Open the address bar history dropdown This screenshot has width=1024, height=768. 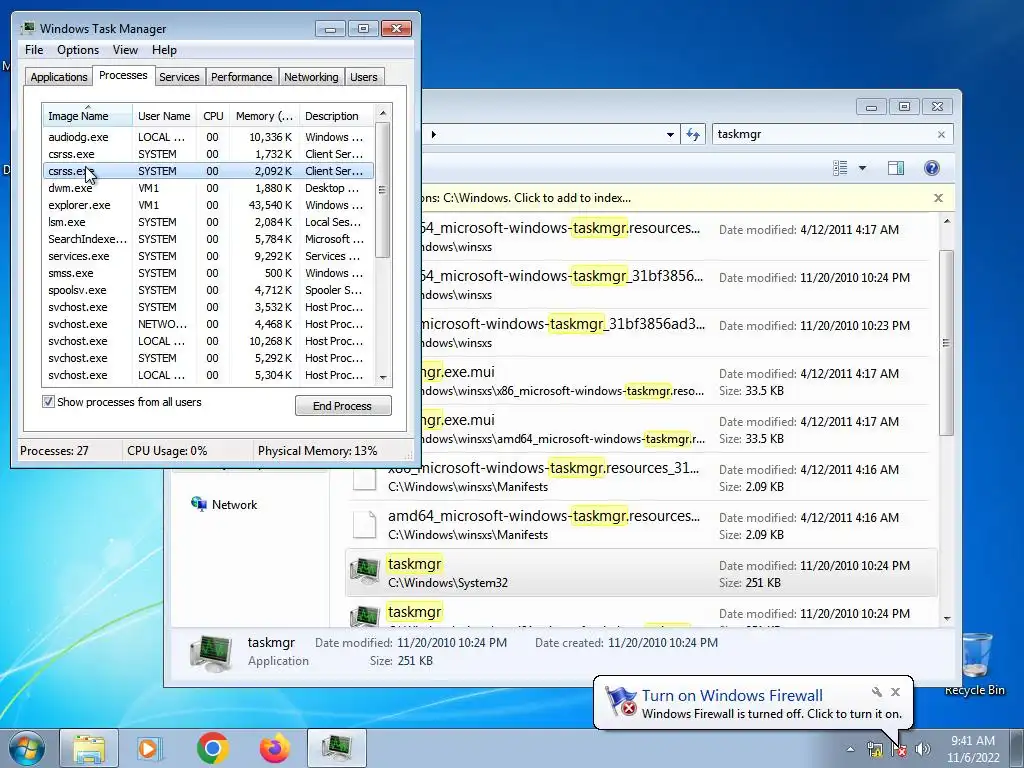670,135
